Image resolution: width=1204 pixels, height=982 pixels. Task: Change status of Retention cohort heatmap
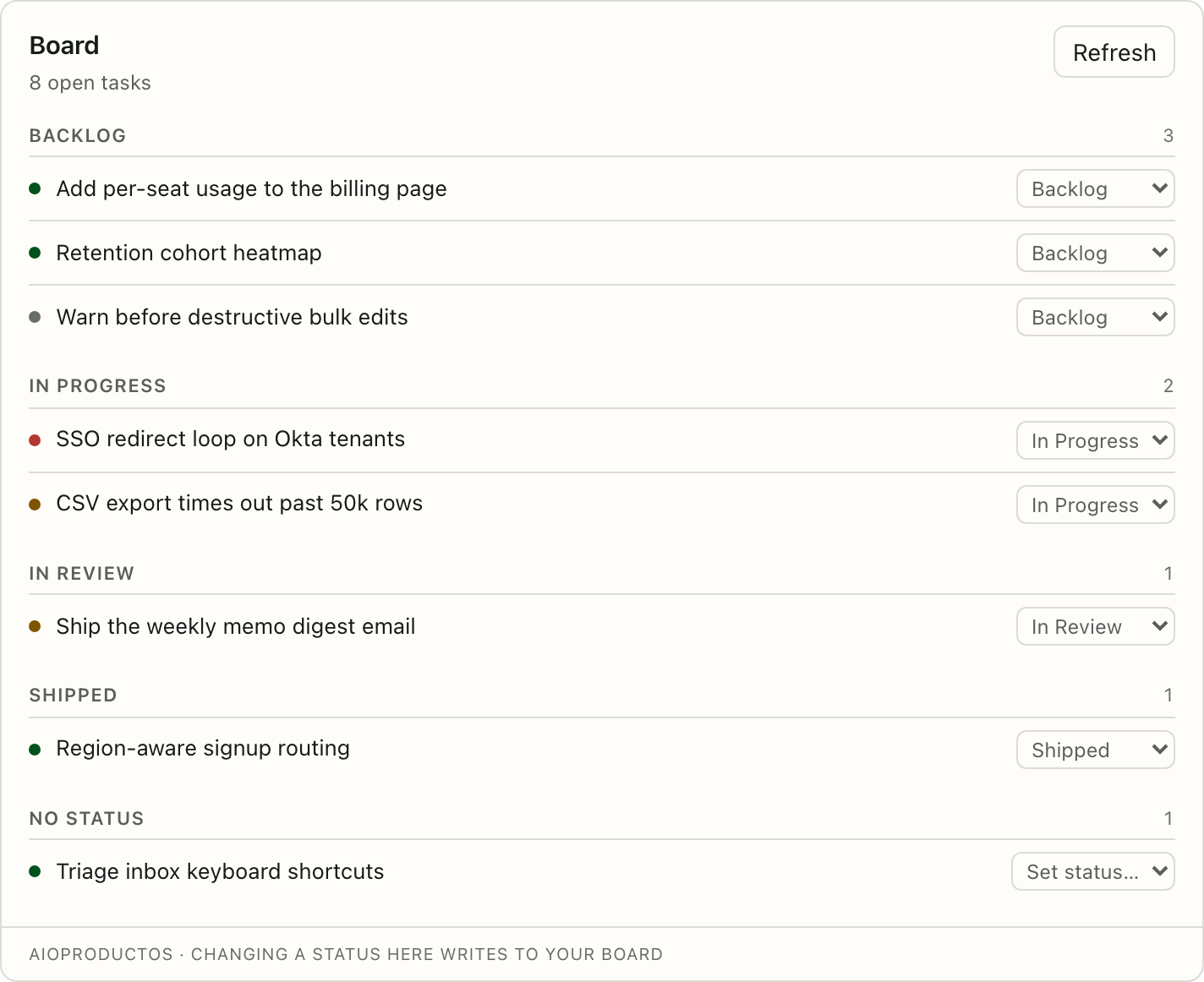(x=1095, y=253)
